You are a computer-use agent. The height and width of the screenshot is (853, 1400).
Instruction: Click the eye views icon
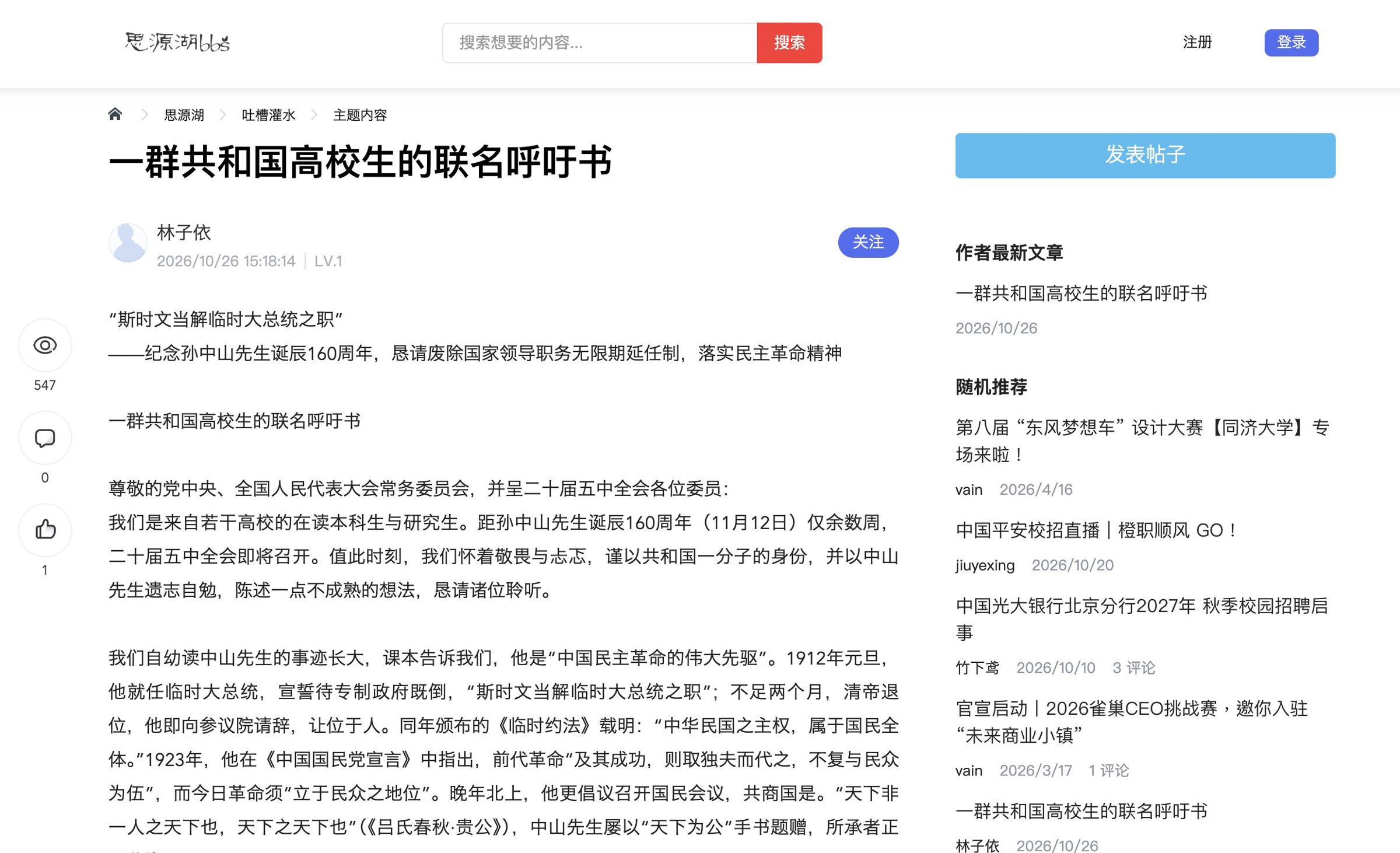click(x=45, y=345)
